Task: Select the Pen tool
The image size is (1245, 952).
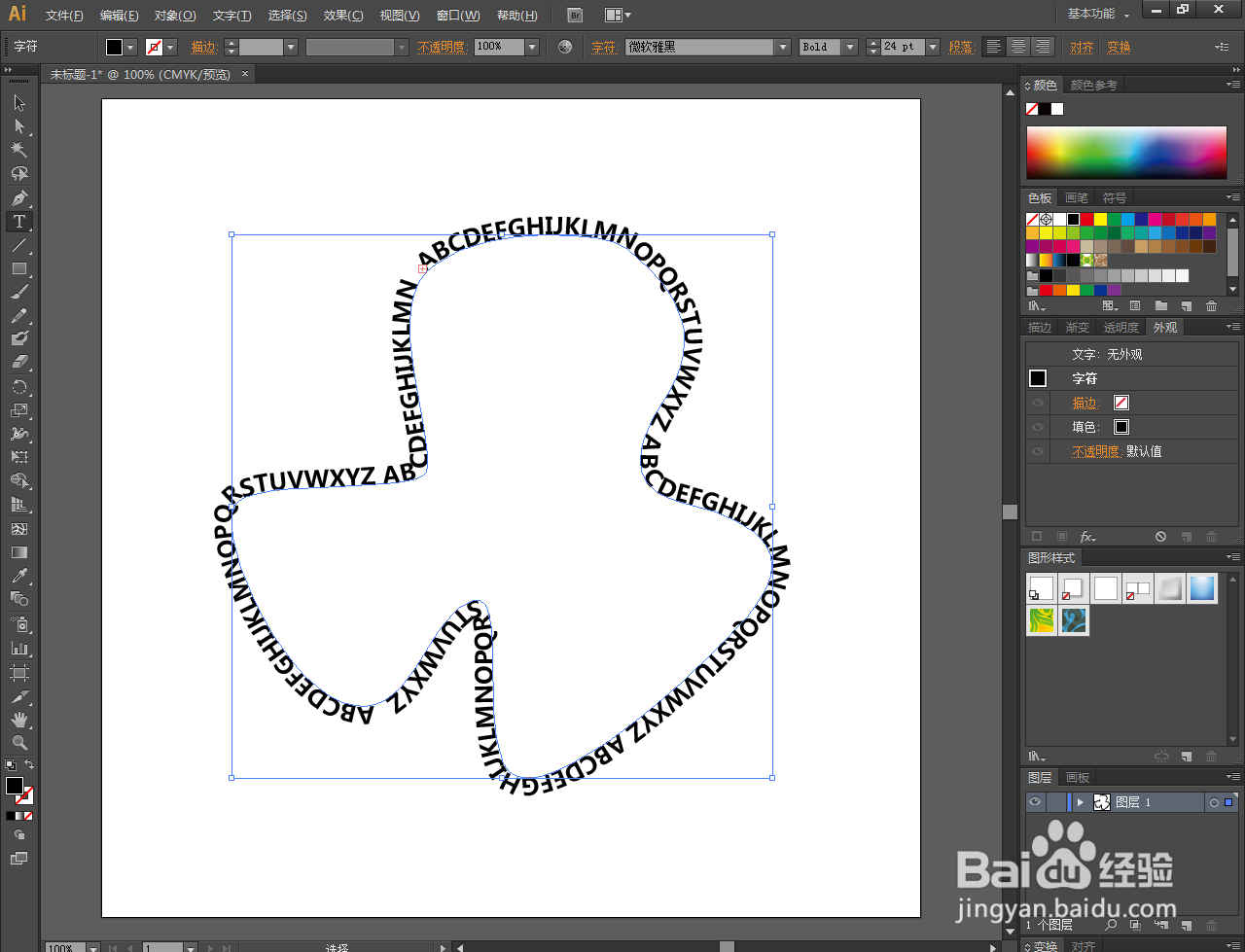Action: (19, 198)
